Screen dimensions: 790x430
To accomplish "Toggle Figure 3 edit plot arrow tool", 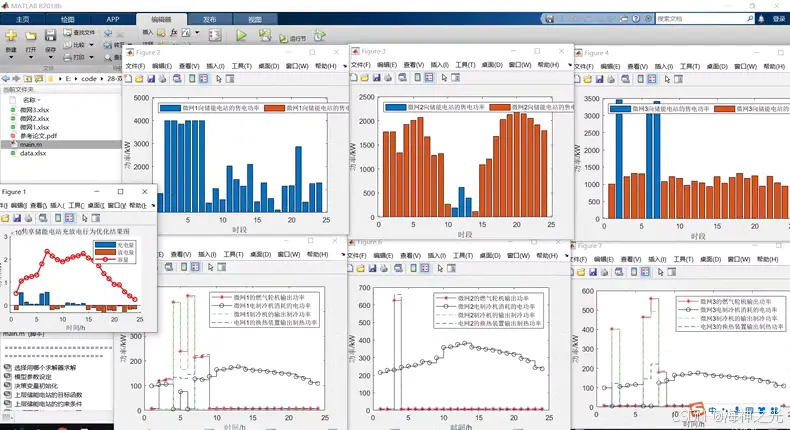I will coord(444,78).
